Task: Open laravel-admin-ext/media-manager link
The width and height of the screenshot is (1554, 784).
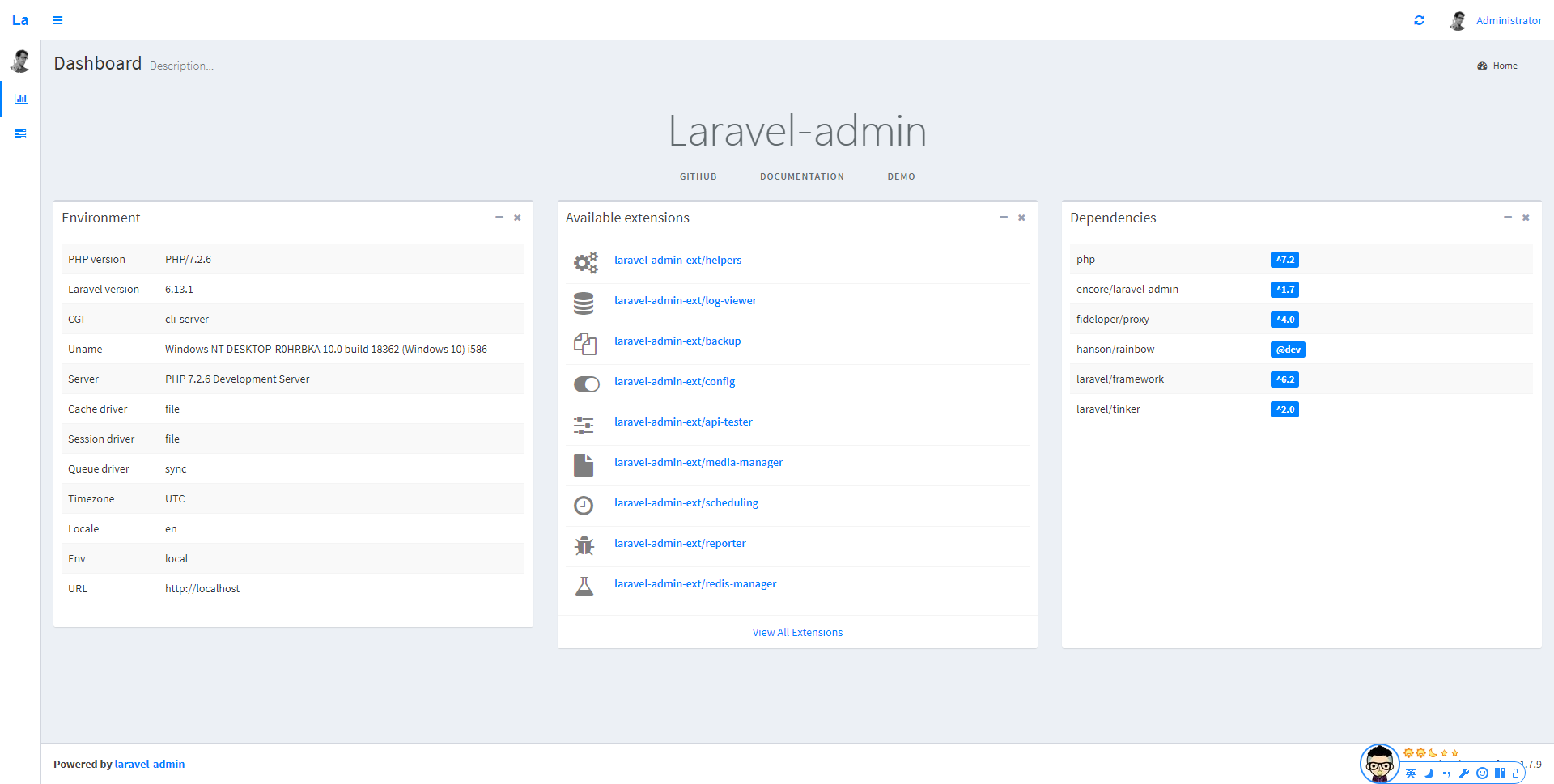Action: click(x=698, y=462)
